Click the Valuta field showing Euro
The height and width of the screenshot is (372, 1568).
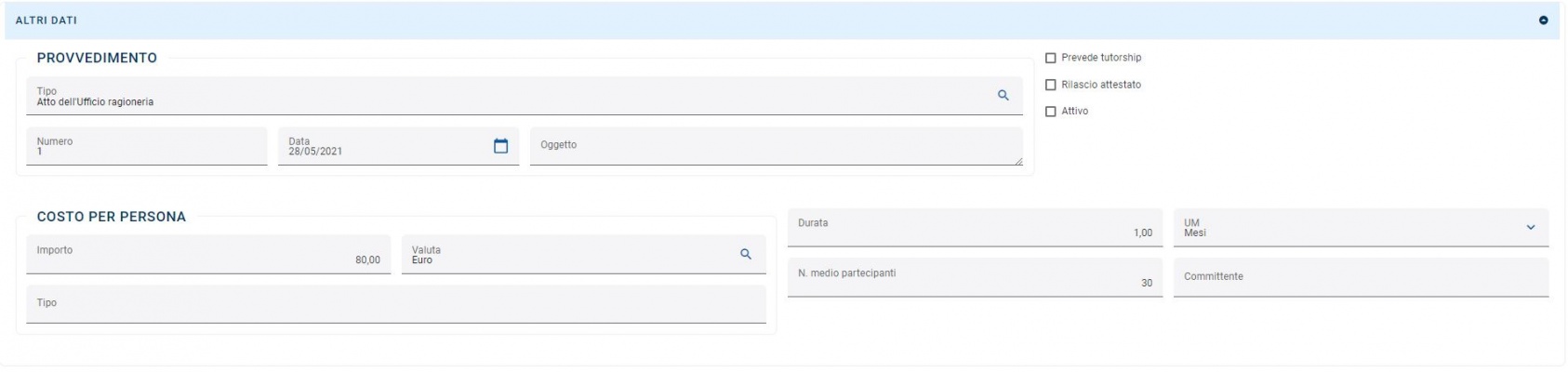(567, 255)
